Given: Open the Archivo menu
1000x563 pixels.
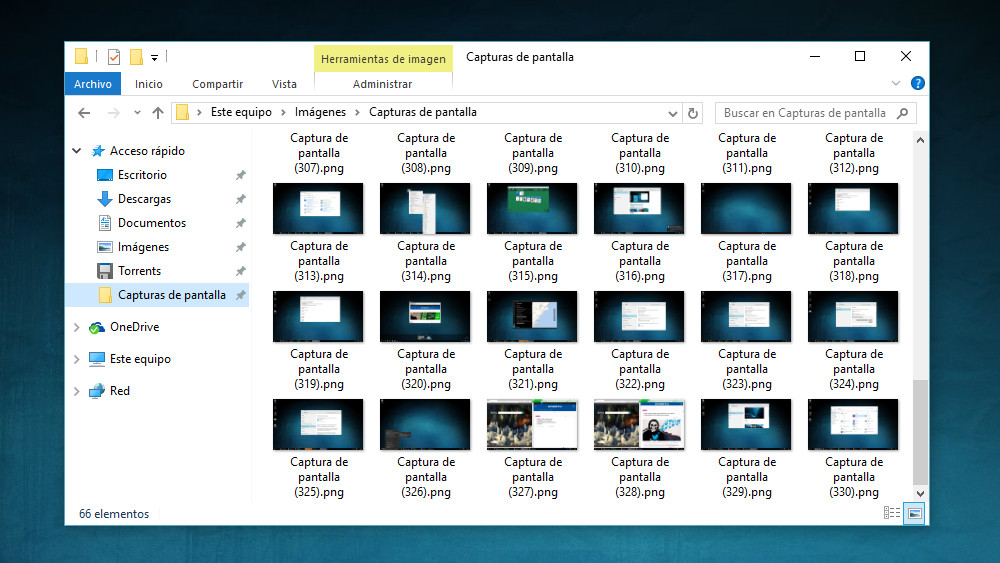Looking at the screenshot, I should coord(92,84).
